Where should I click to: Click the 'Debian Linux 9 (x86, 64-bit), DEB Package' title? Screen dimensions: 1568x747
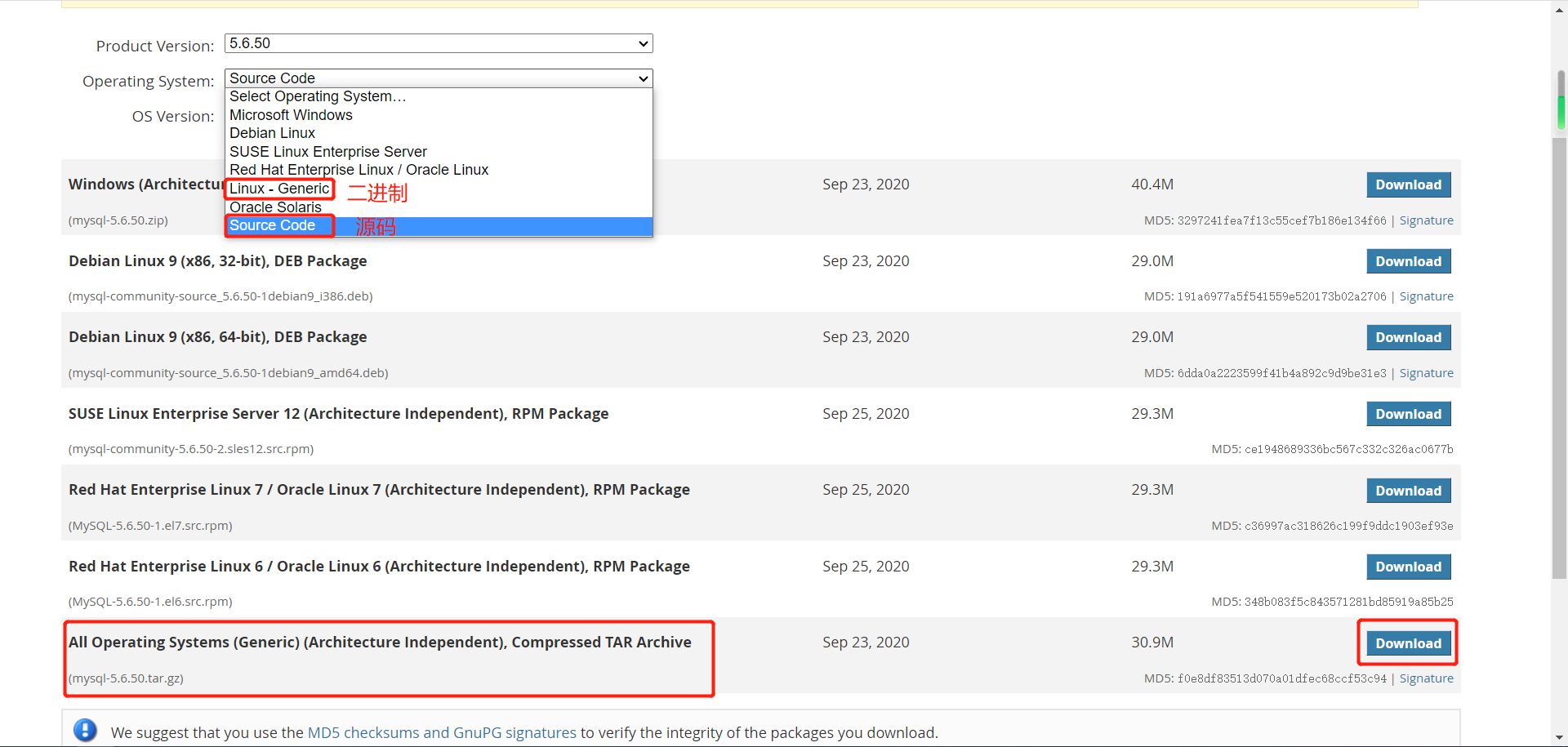(x=218, y=337)
